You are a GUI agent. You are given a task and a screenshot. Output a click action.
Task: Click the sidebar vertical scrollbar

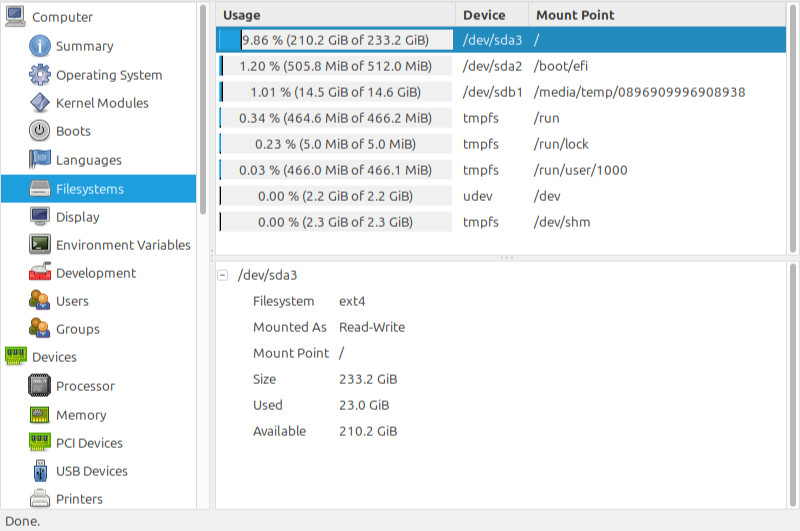[203, 110]
